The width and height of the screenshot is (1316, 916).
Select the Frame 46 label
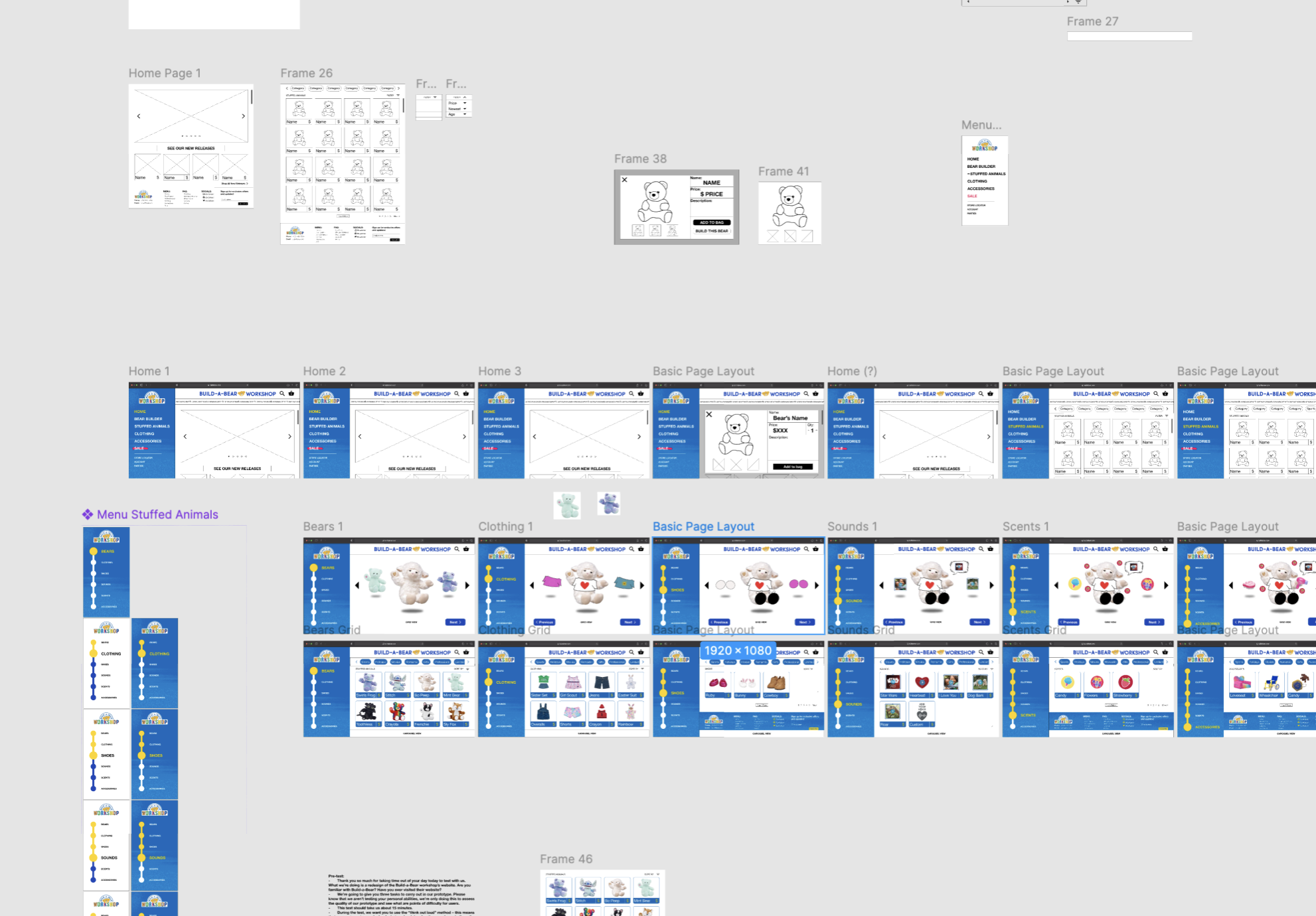pyautogui.click(x=566, y=859)
